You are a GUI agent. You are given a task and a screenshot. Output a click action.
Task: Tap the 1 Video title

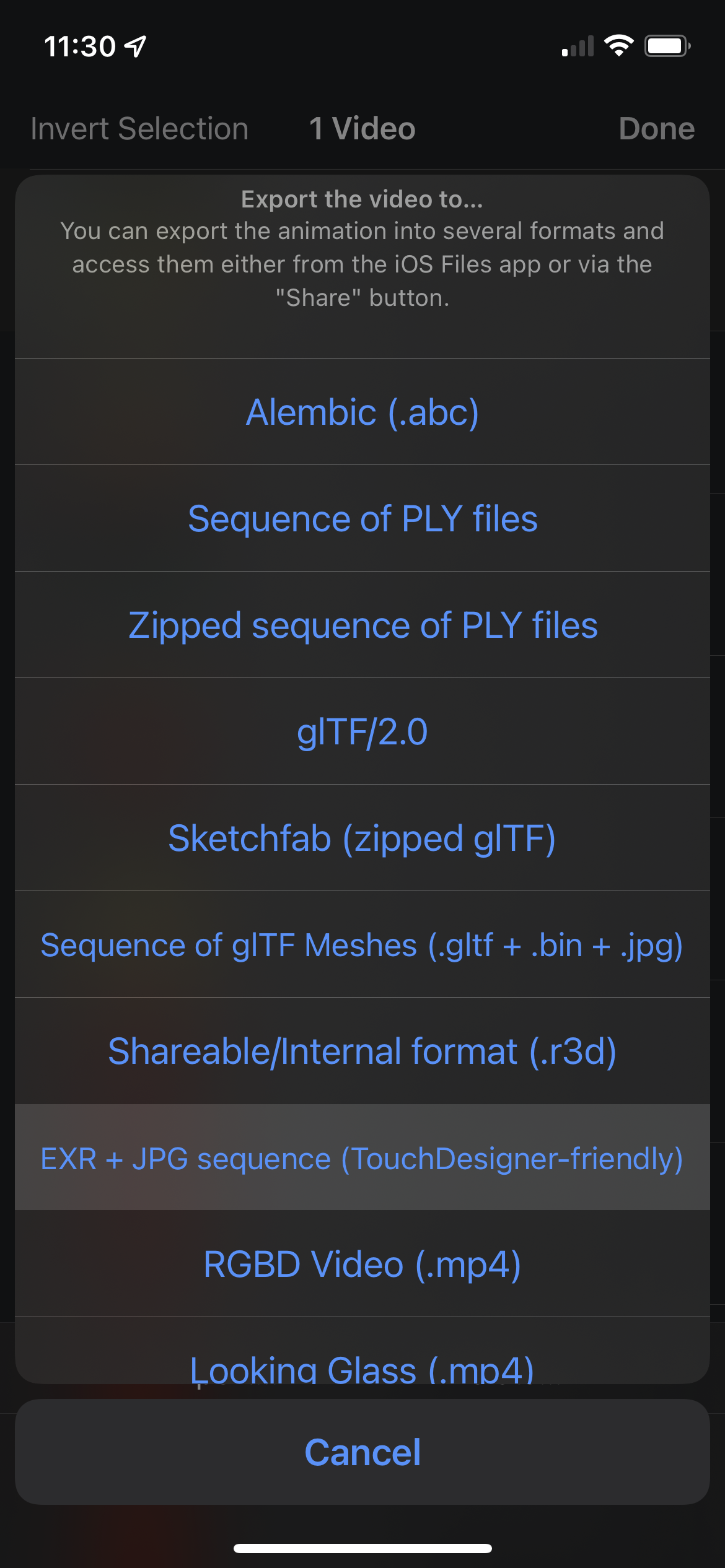pyautogui.click(x=362, y=129)
